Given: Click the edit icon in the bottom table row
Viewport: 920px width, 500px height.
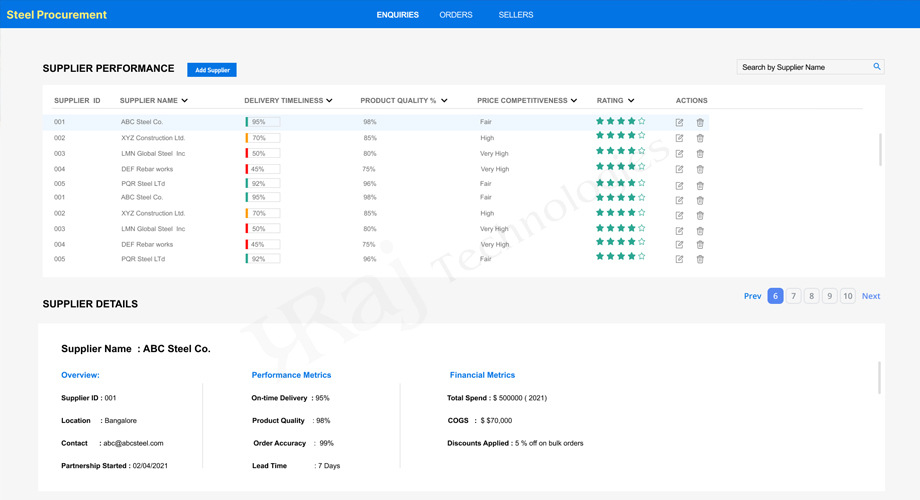Looking at the screenshot, I should [679, 259].
